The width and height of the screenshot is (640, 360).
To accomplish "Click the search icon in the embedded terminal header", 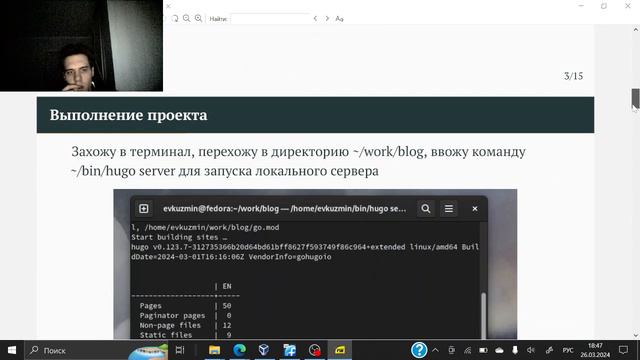I will pyautogui.click(x=426, y=209).
